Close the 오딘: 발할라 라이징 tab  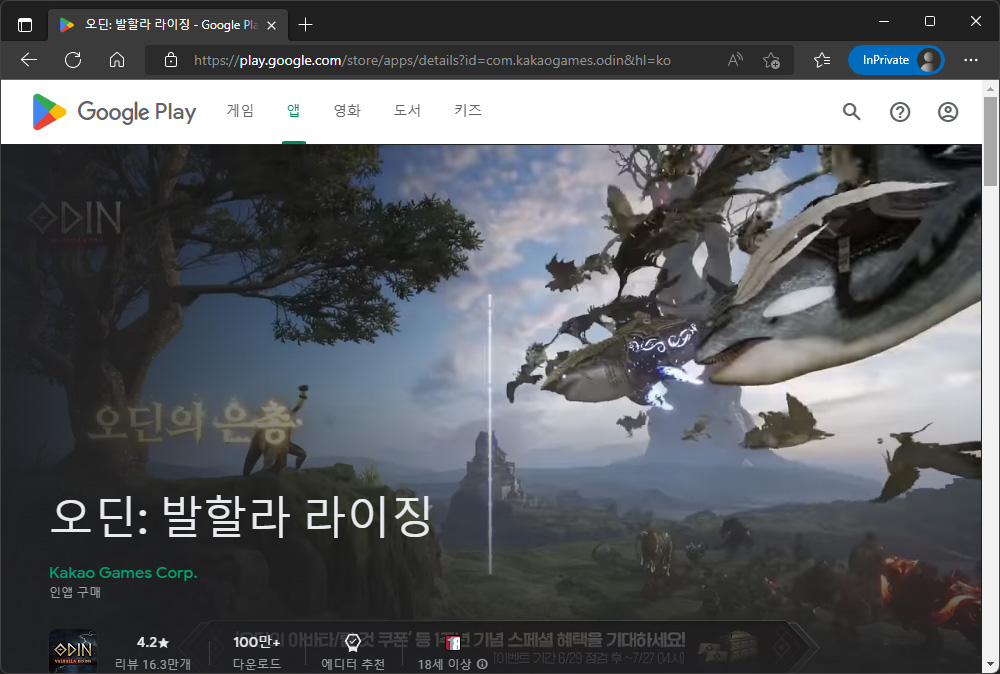271,25
